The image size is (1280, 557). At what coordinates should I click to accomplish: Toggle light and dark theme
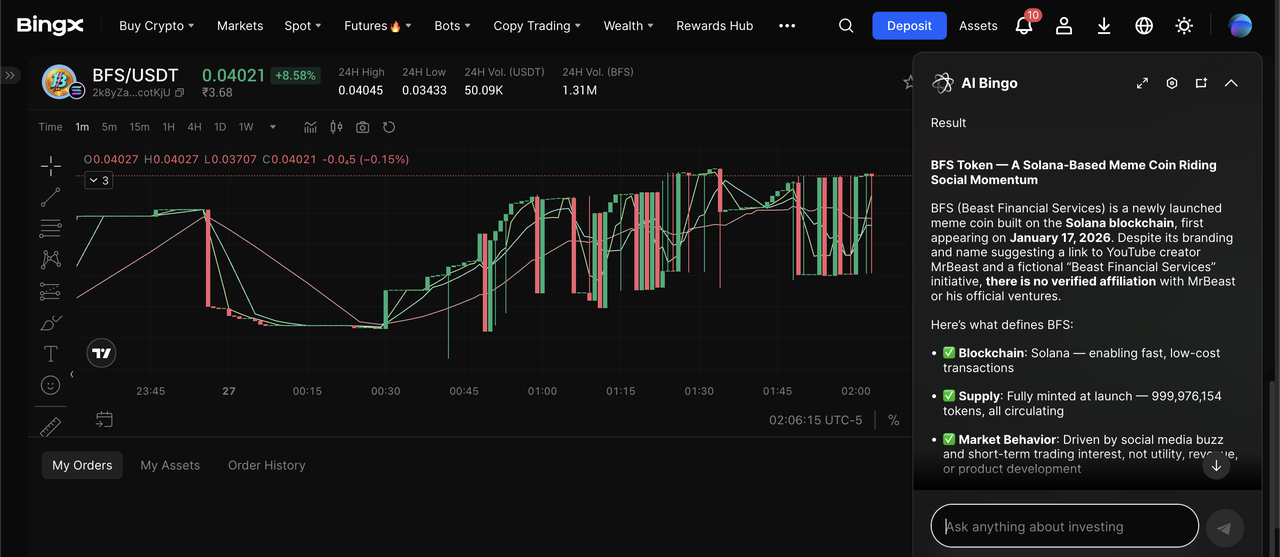click(1184, 26)
